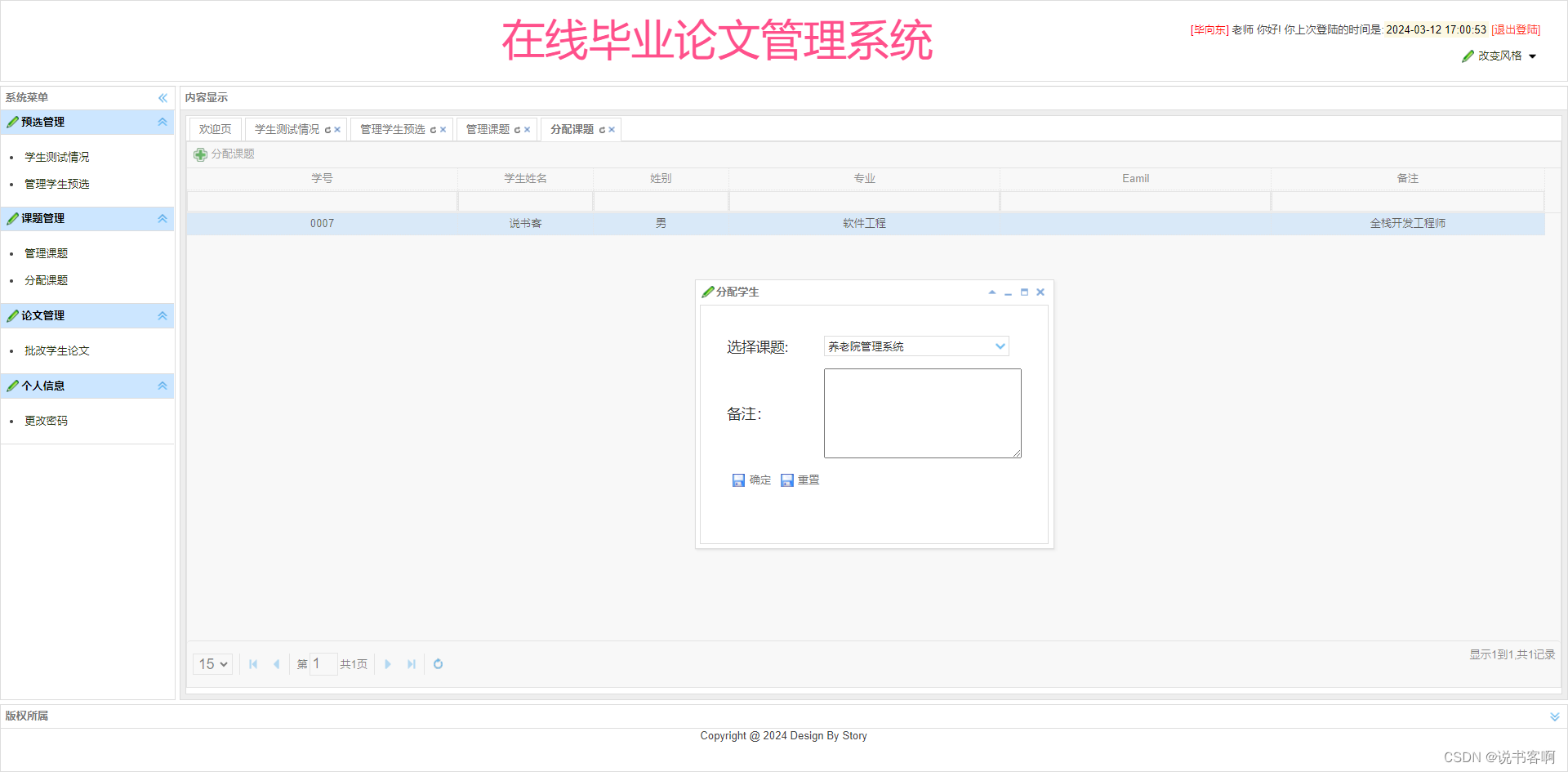This screenshot has height=772, width=1568.
Task: Go to the next page
Action: (388, 664)
